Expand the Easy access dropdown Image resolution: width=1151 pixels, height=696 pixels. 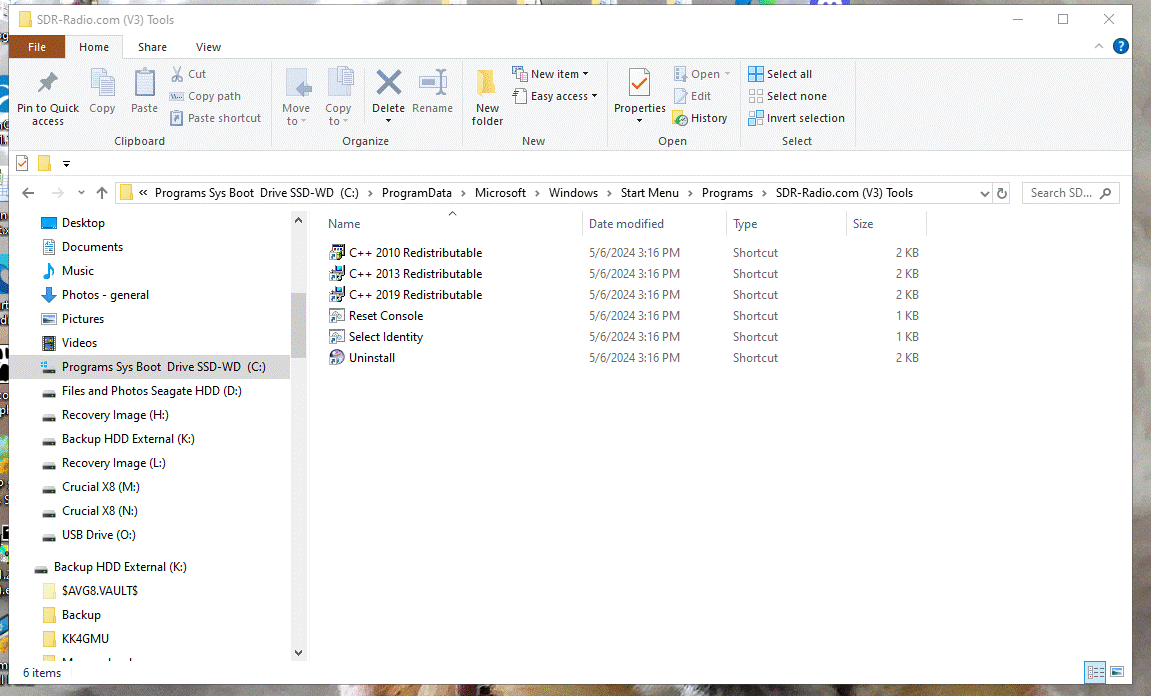coord(555,96)
